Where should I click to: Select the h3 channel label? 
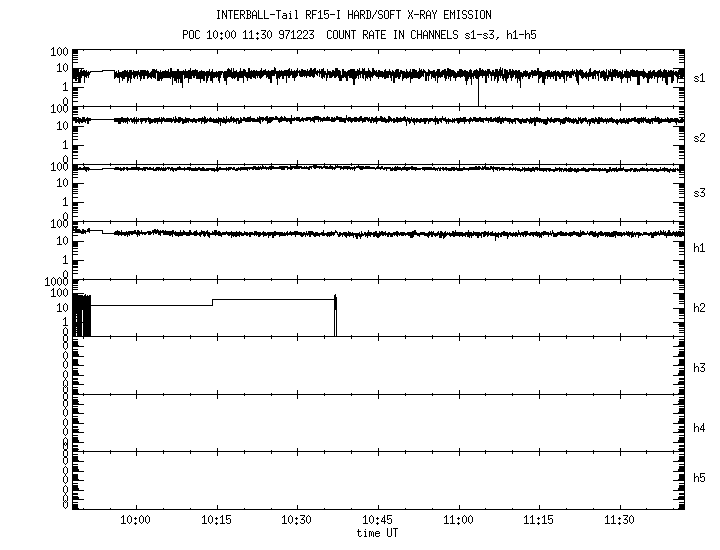pos(699,368)
